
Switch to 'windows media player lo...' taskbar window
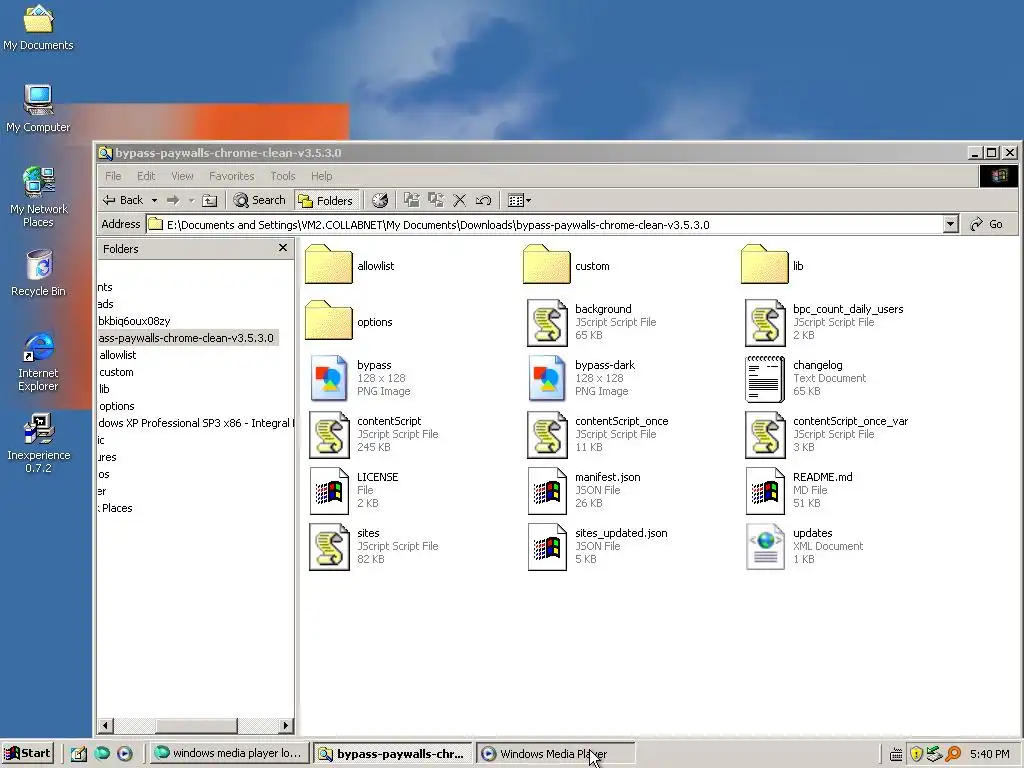point(228,754)
